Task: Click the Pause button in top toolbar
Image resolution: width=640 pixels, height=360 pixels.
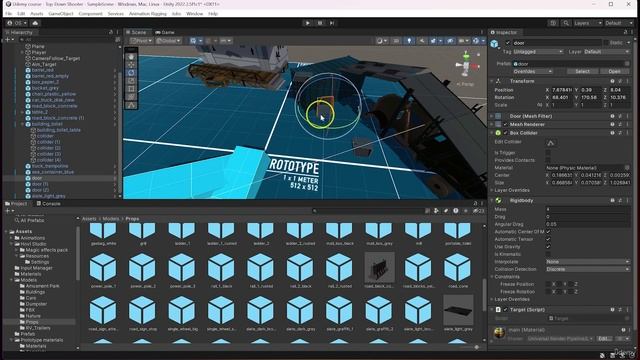Action: [x=320, y=23]
